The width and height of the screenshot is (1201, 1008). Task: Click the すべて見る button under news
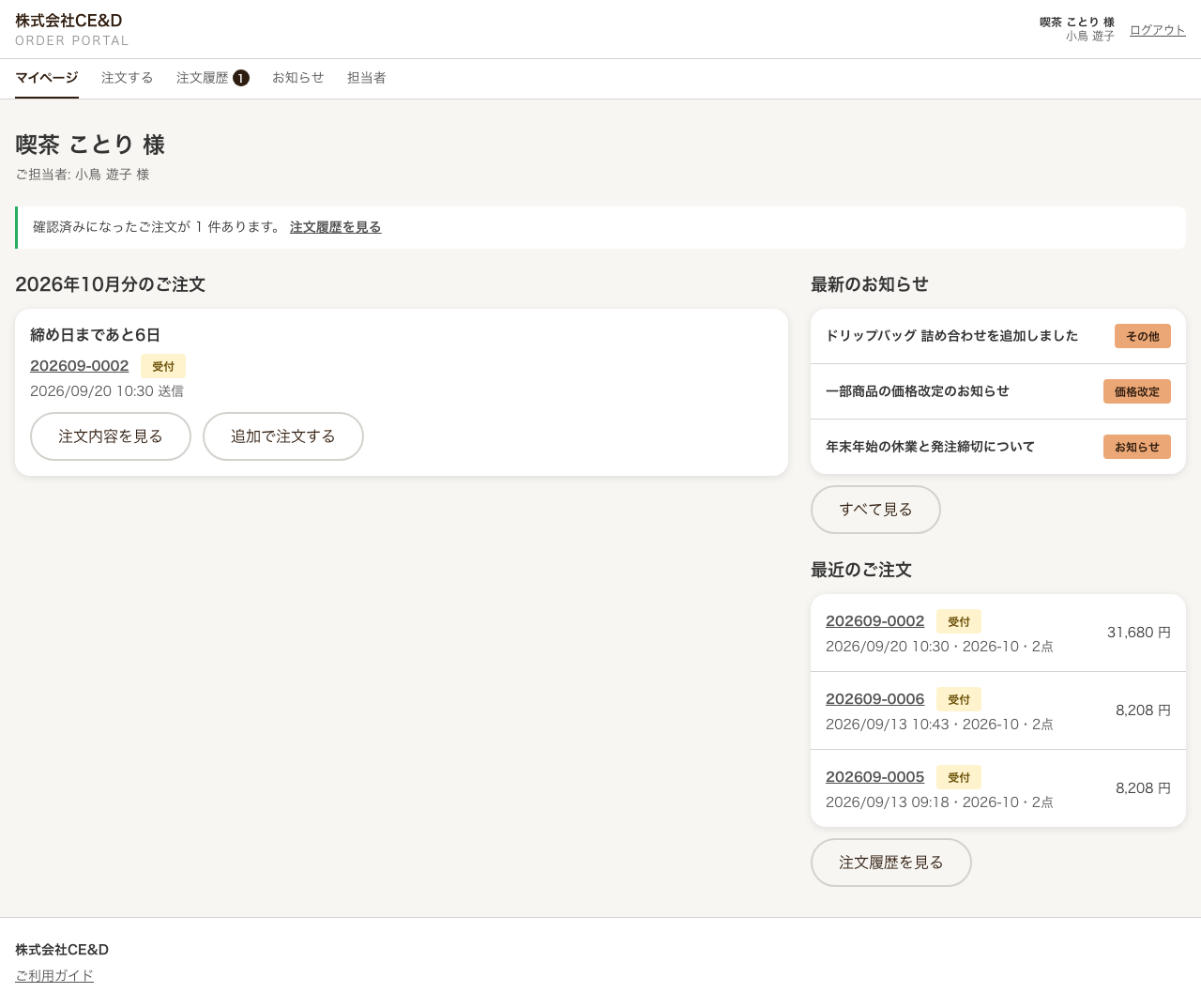pyautogui.click(x=875, y=510)
